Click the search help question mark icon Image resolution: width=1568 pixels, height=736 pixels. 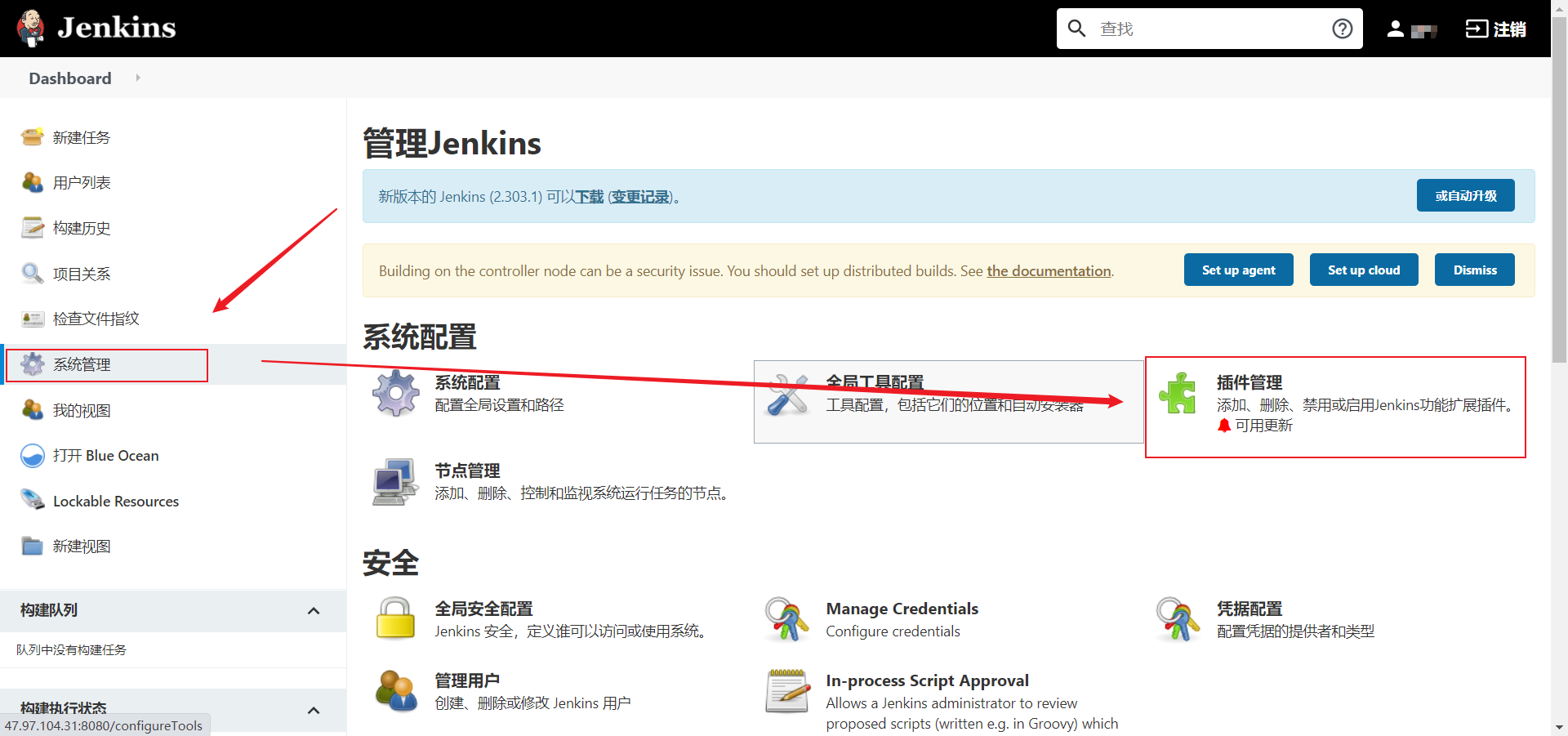tap(1342, 29)
